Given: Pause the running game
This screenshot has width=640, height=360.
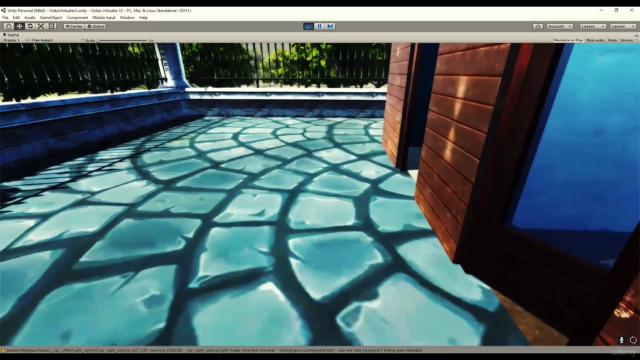Looking at the screenshot, I should 320,26.
